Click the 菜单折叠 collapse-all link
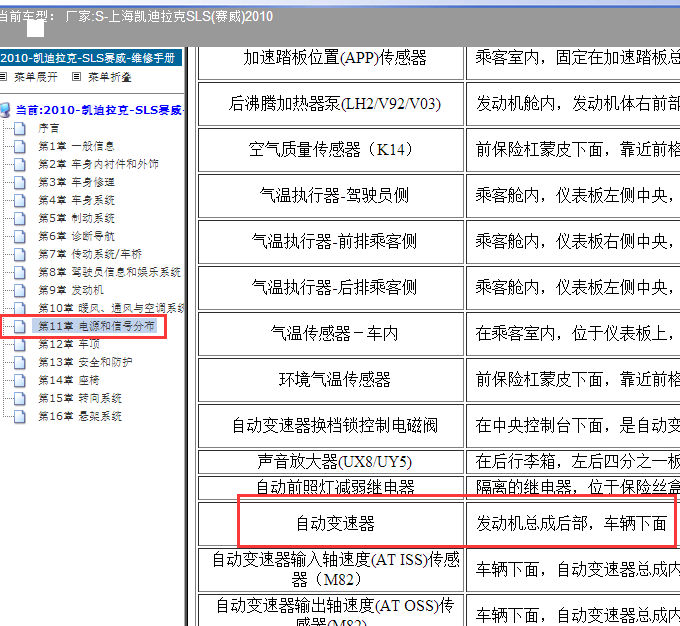The image size is (680, 626). coord(110,77)
